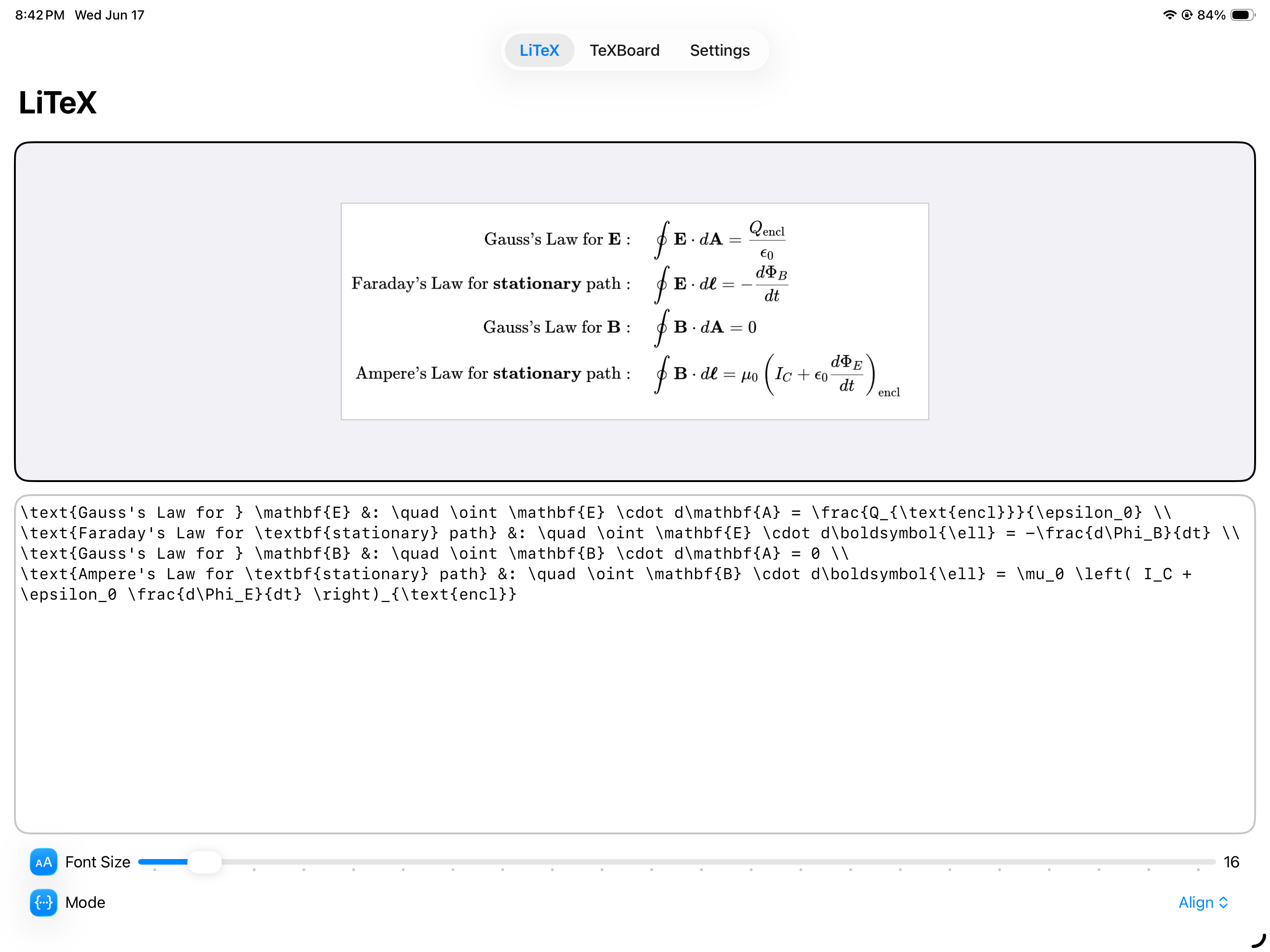This screenshot has height=952, width=1270.
Task: Click the 'Mode' label
Action: point(85,903)
